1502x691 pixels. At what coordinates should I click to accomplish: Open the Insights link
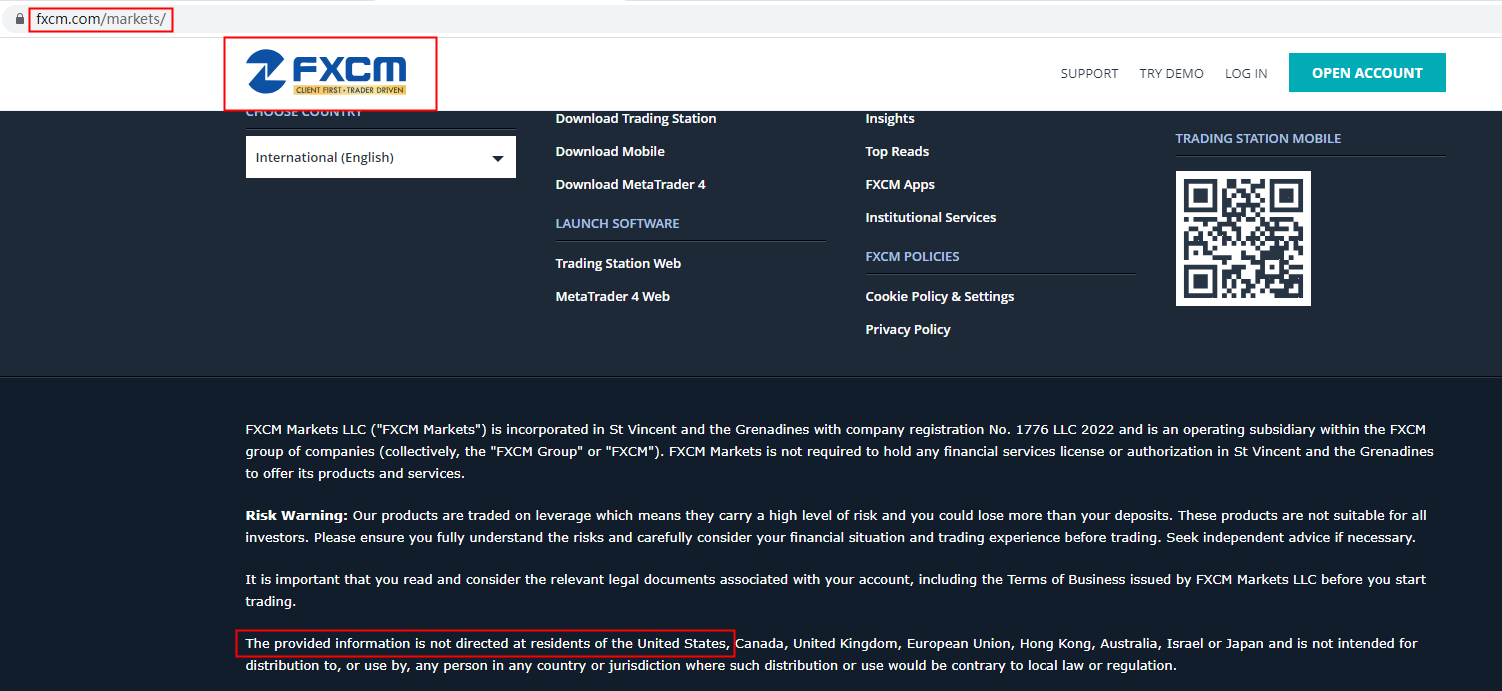(x=889, y=118)
